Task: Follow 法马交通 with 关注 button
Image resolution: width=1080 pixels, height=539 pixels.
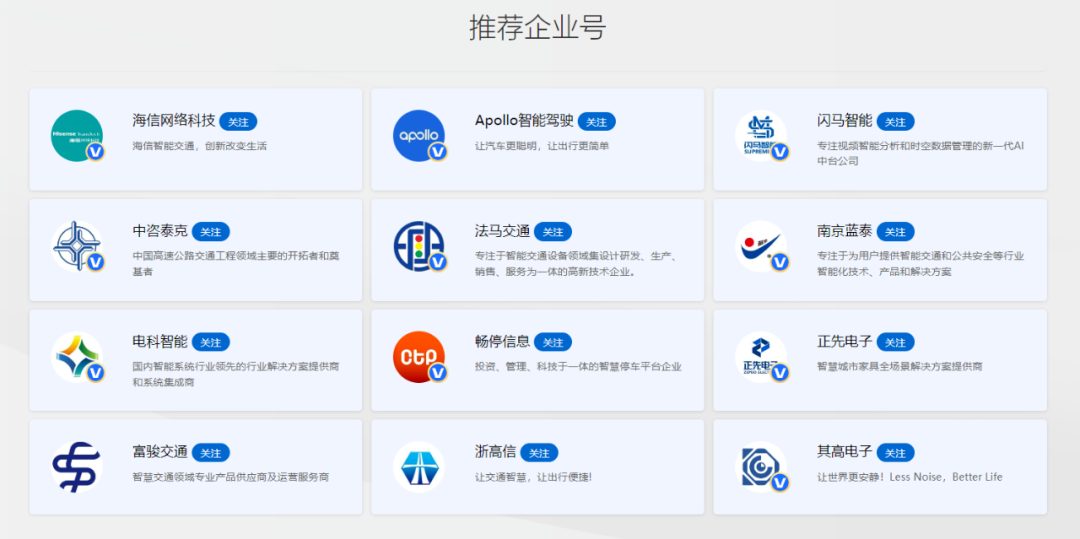Action: [553, 232]
